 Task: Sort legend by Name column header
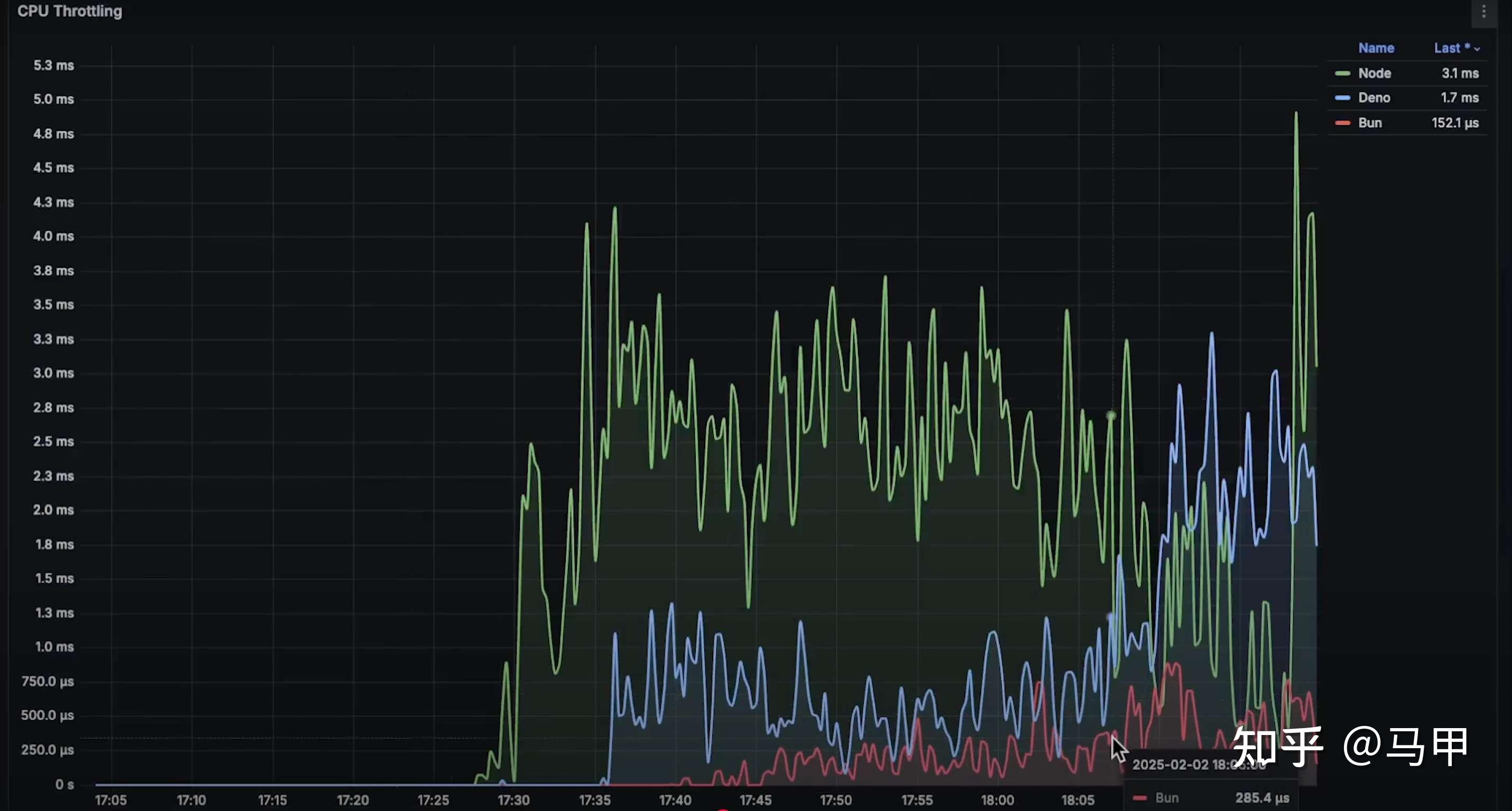[1376, 48]
